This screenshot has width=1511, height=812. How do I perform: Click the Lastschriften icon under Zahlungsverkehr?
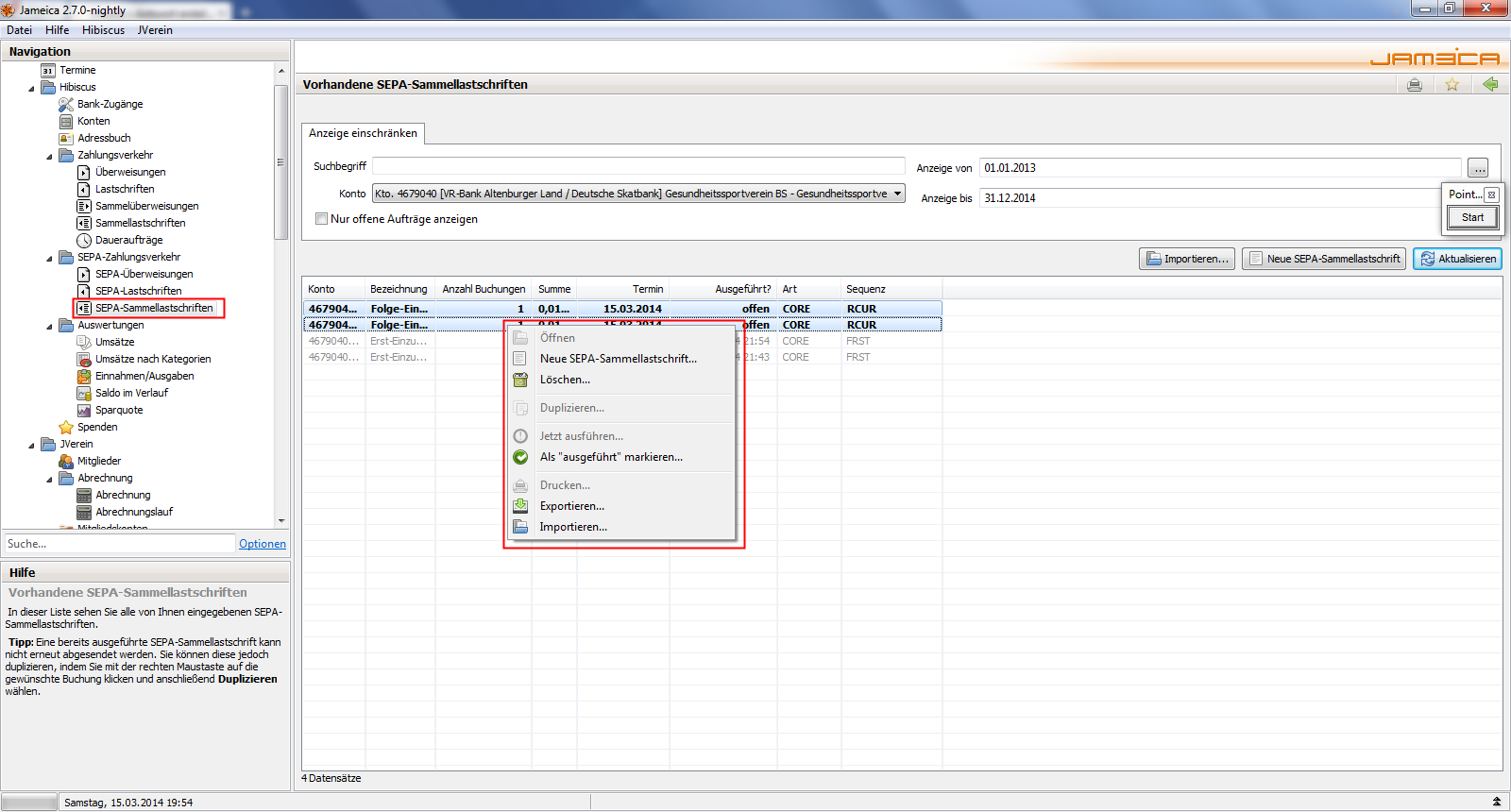(x=84, y=190)
